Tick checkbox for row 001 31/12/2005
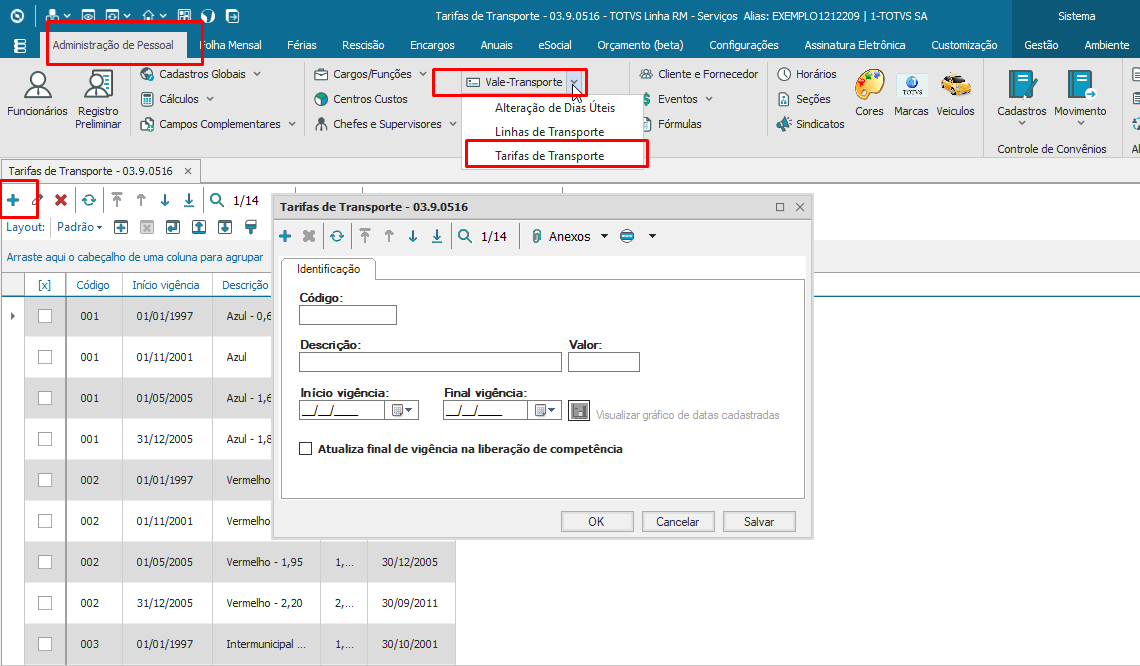The width and height of the screenshot is (1140, 666). 45,439
